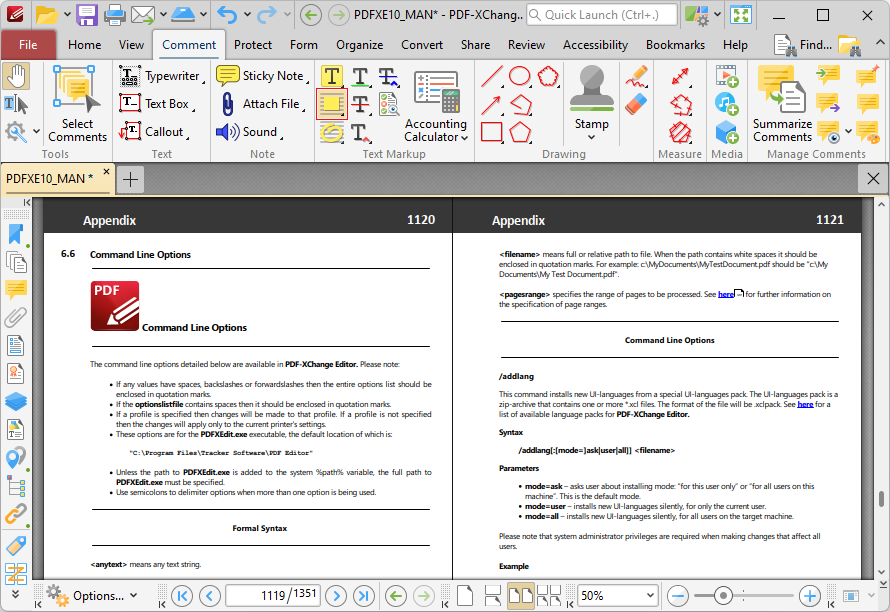
Task: Select the Highlight Text tool
Action: pyautogui.click(x=331, y=76)
